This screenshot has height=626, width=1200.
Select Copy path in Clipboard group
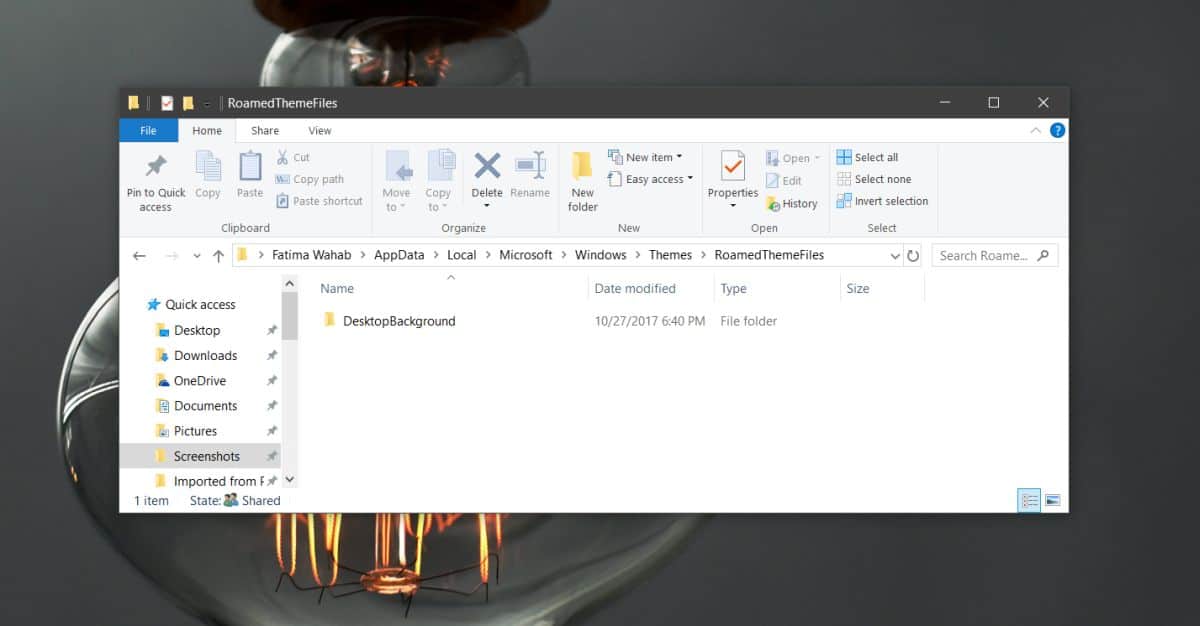click(x=309, y=179)
